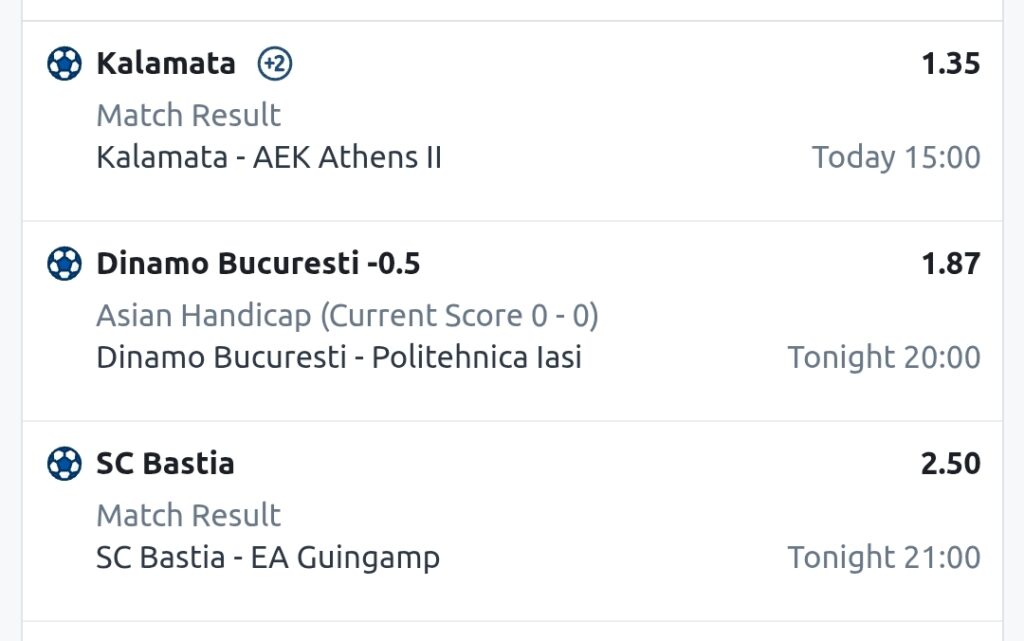Click the soccer ball icon beside Dinamo Bucuresti
The image size is (1024, 641).
pos(65,264)
